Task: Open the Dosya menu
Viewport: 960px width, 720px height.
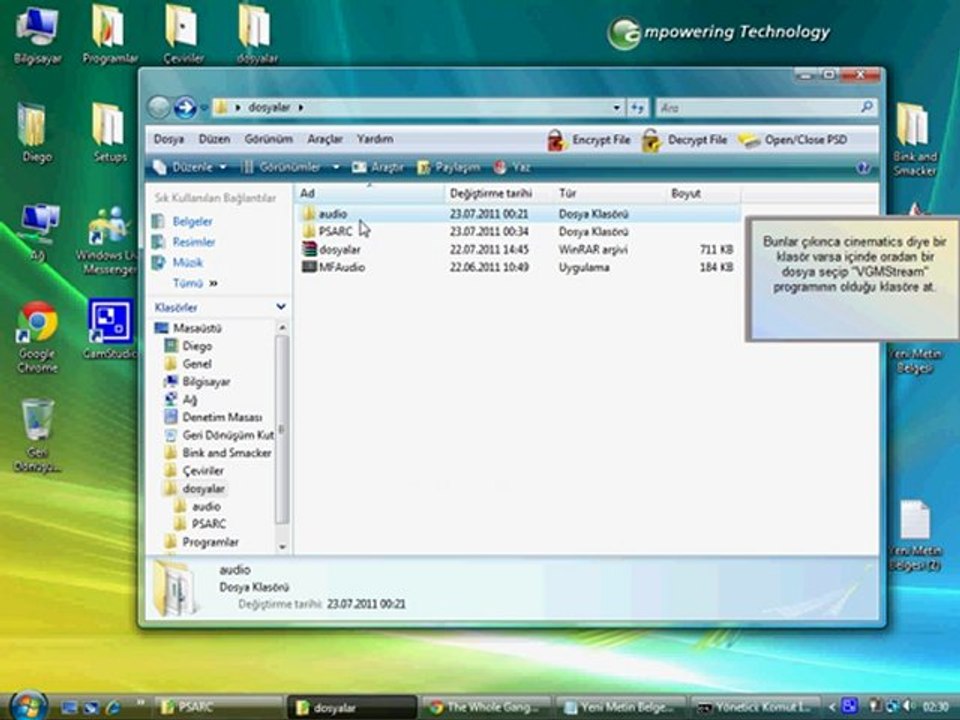Action: (x=168, y=139)
